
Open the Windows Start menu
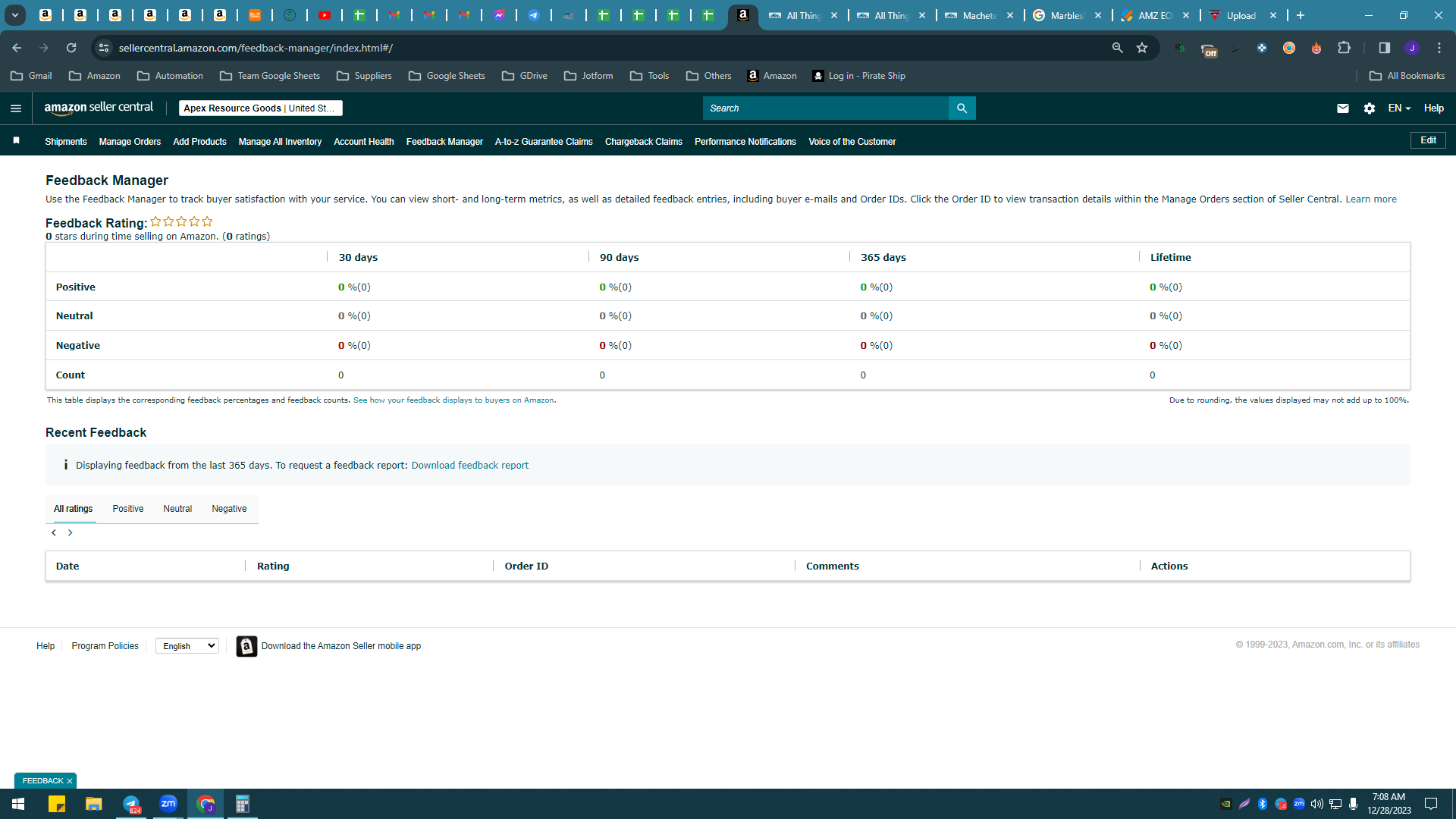coord(18,804)
